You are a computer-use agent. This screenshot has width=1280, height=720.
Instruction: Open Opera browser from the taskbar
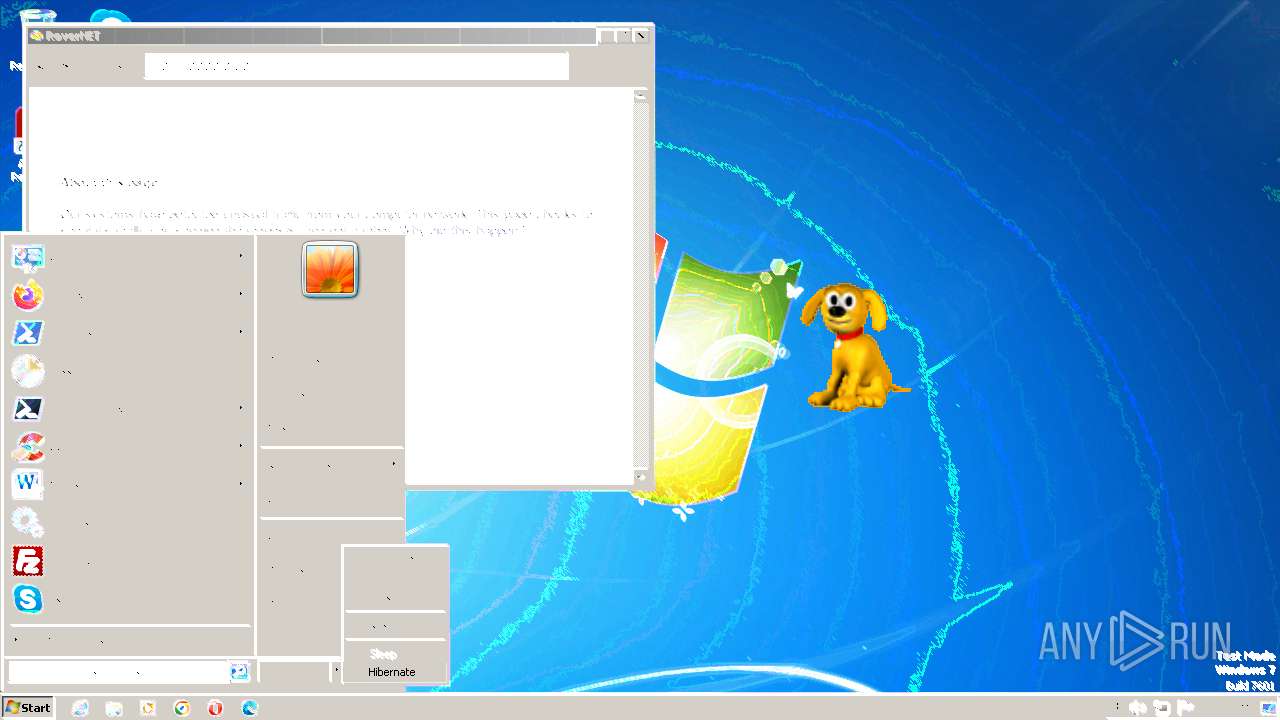click(216, 708)
